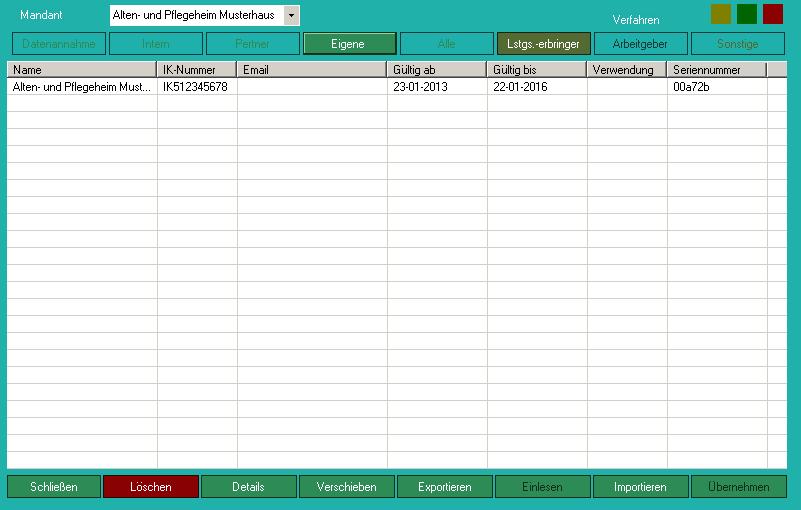Click the Verschieben button

coord(347,486)
